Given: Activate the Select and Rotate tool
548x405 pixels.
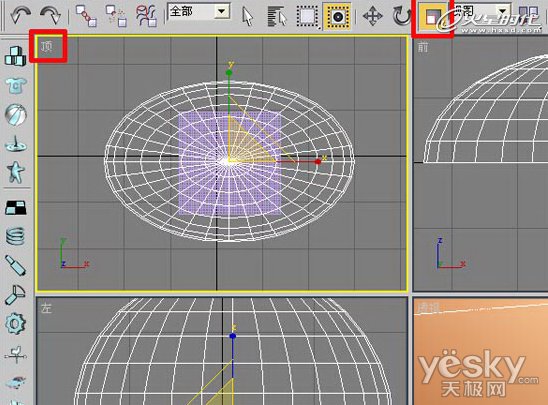Looking at the screenshot, I should click(x=401, y=16).
